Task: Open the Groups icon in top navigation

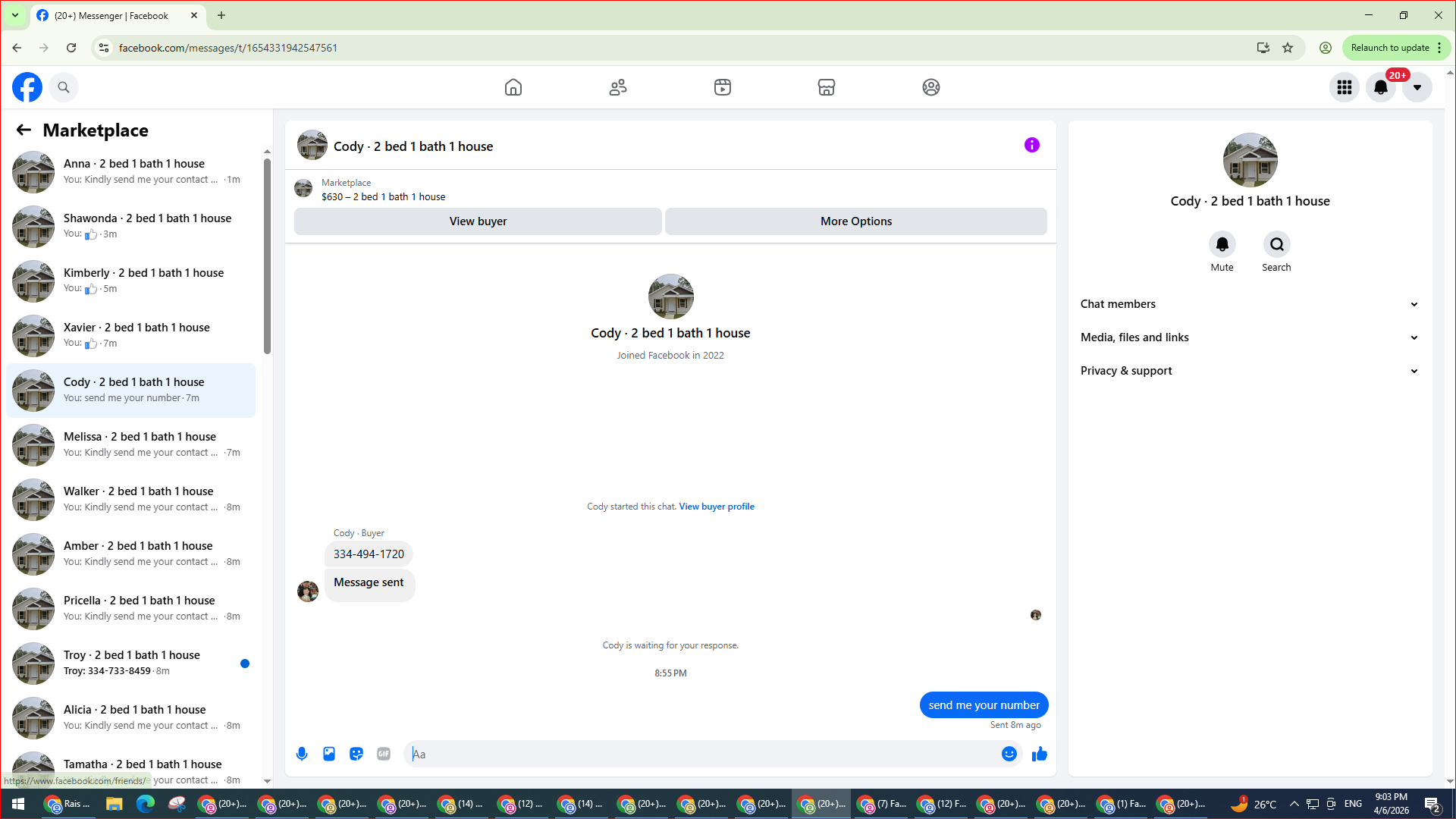Action: 931,87
